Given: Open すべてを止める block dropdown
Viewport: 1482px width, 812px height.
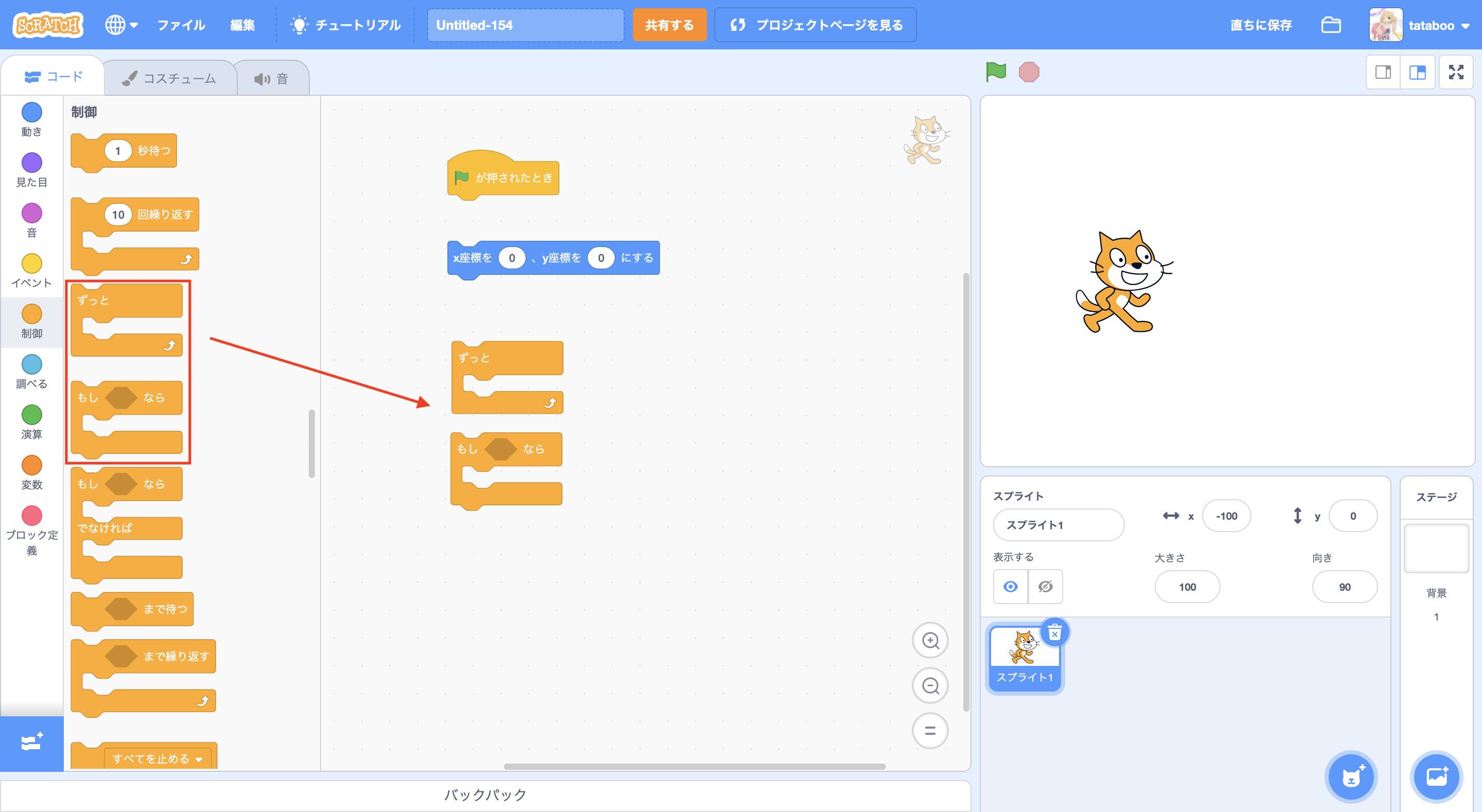Looking at the screenshot, I should point(199,759).
